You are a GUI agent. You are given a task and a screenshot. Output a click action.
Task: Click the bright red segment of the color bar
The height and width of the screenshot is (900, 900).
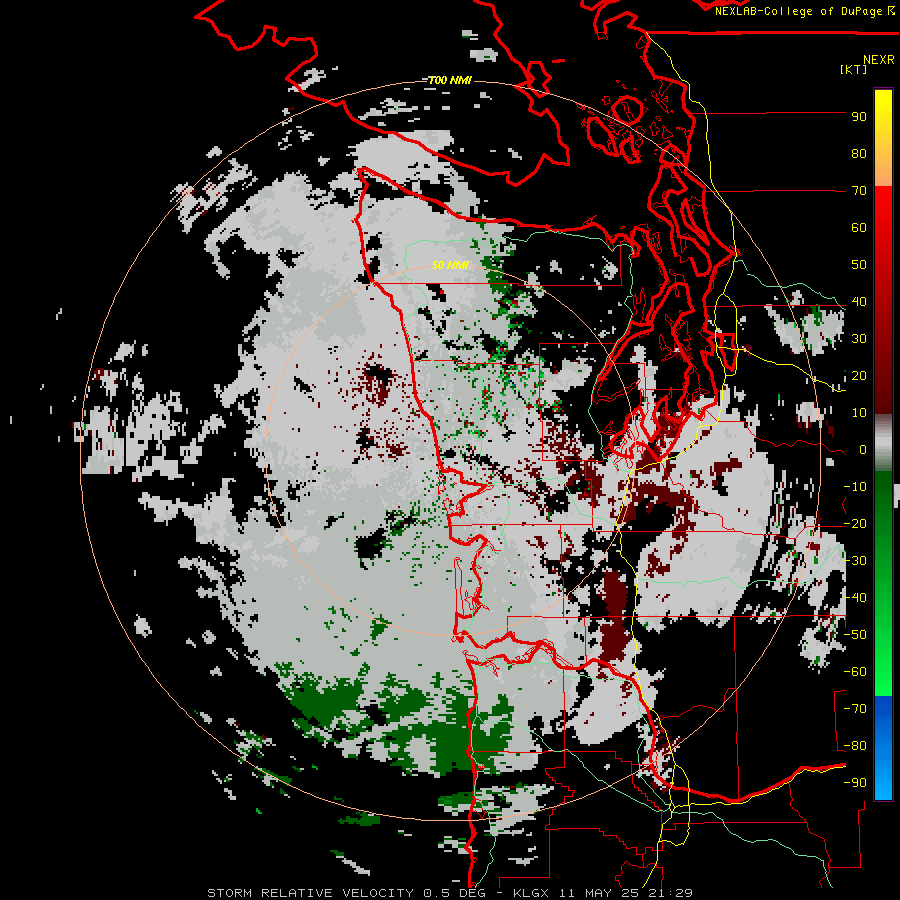pos(883,210)
